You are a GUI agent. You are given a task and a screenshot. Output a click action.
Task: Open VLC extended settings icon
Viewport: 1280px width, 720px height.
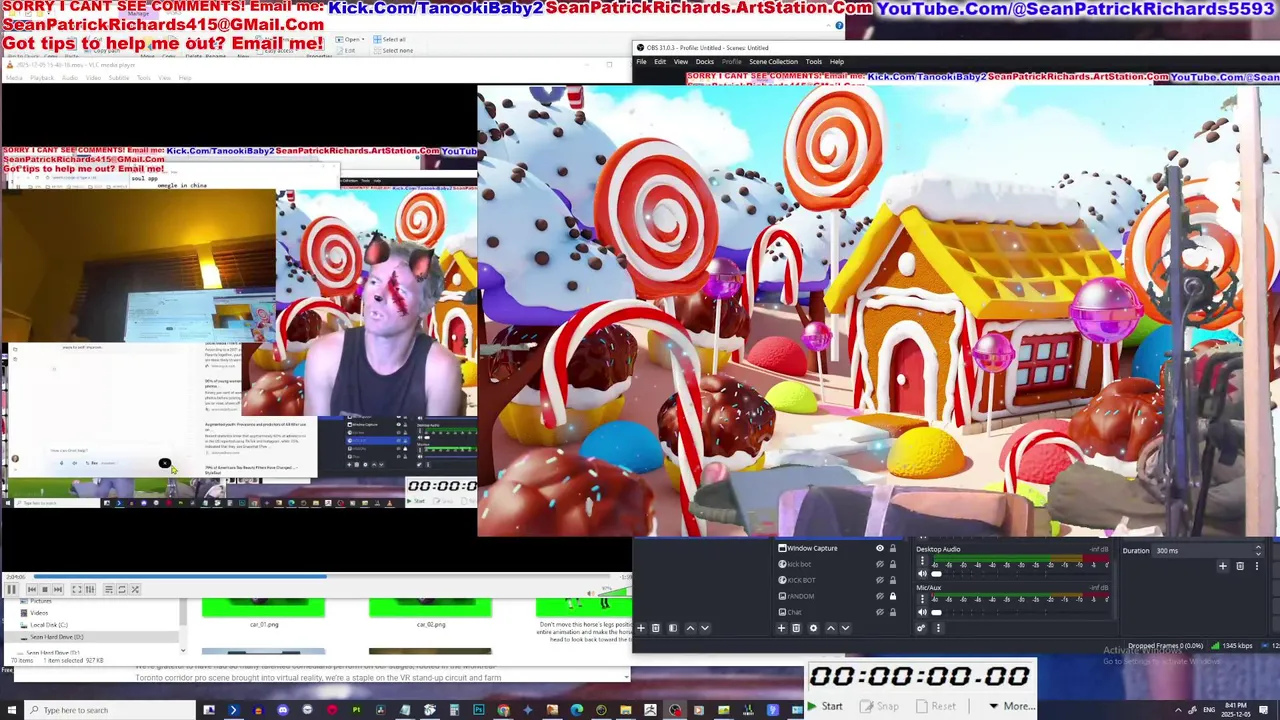tap(90, 589)
